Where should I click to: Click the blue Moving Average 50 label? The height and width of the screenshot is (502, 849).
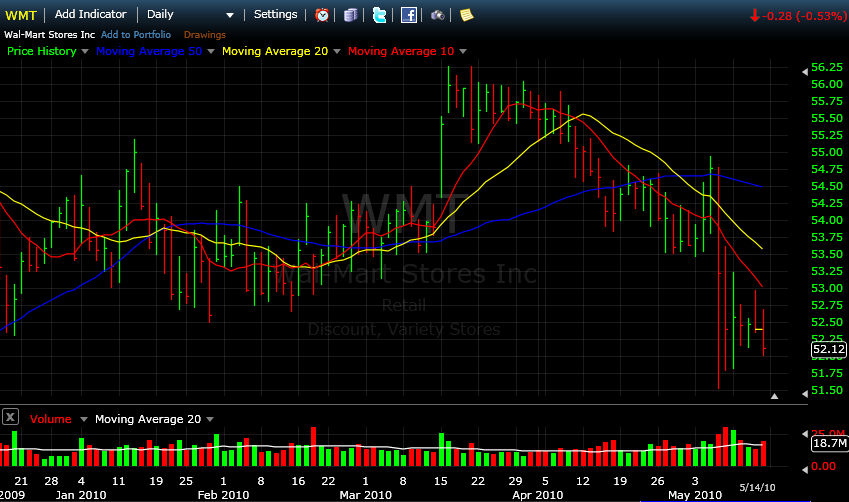pos(149,51)
